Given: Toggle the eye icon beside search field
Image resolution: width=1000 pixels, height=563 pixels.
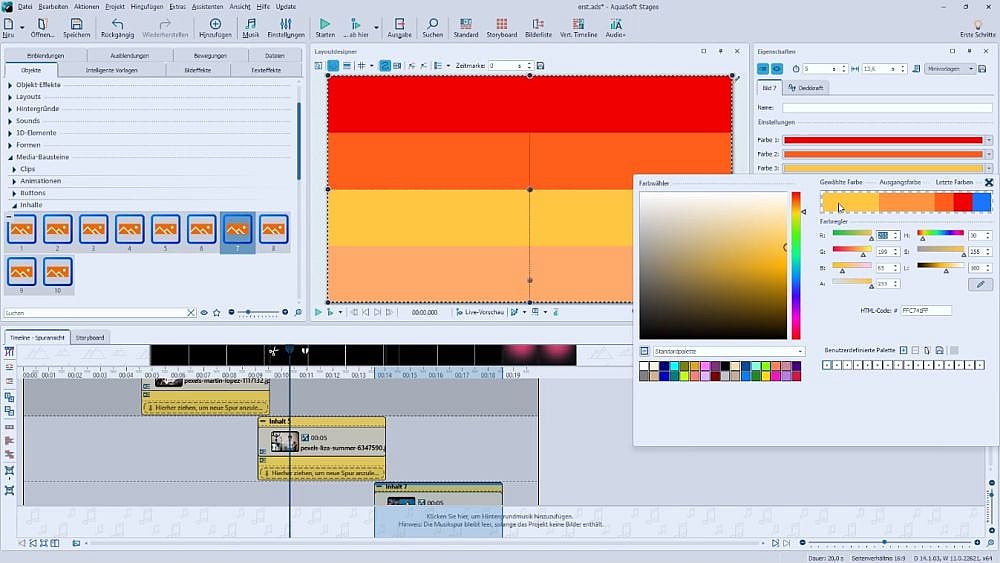Looking at the screenshot, I should [x=204, y=313].
